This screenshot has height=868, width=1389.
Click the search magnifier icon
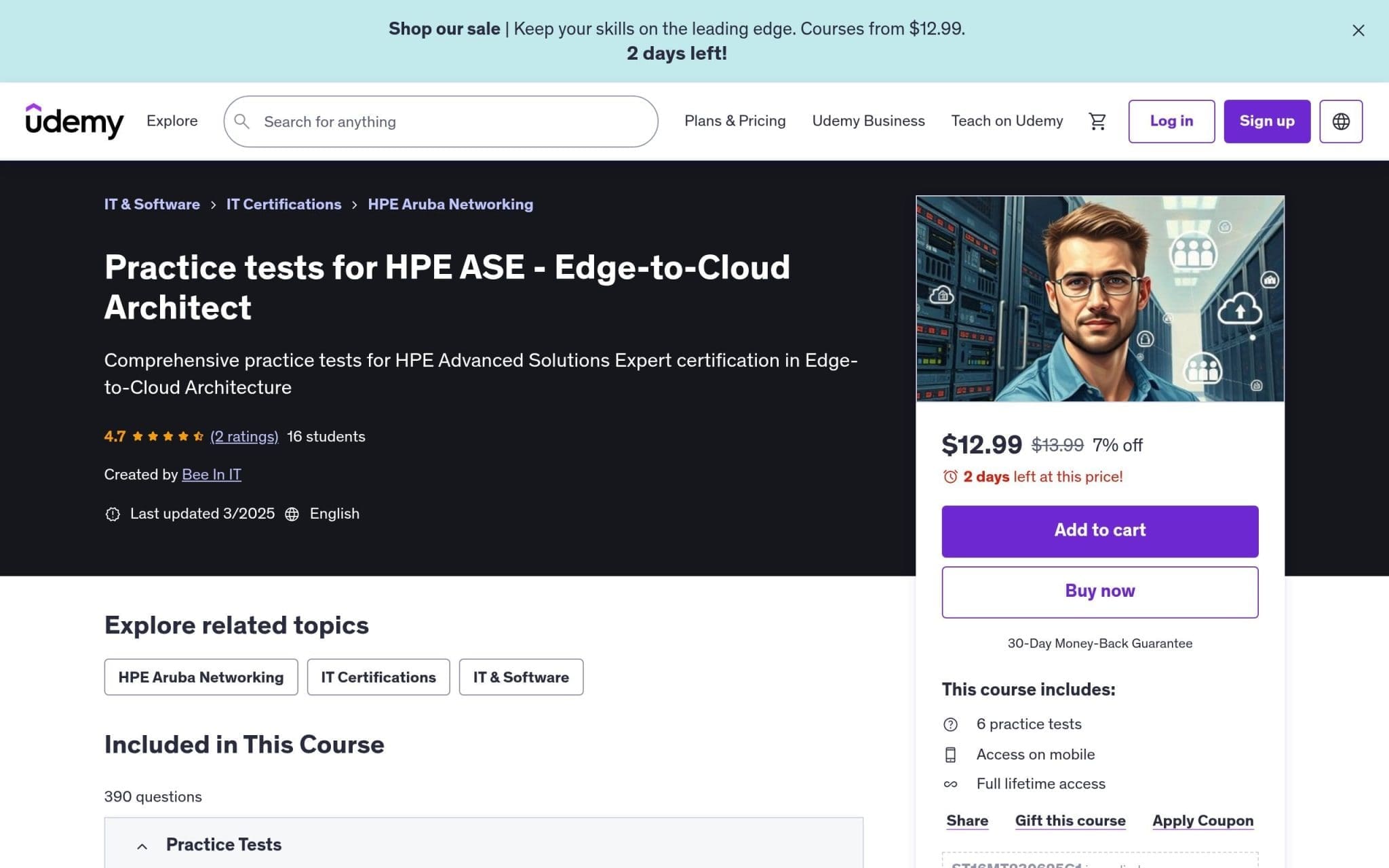[x=241, y=121]
